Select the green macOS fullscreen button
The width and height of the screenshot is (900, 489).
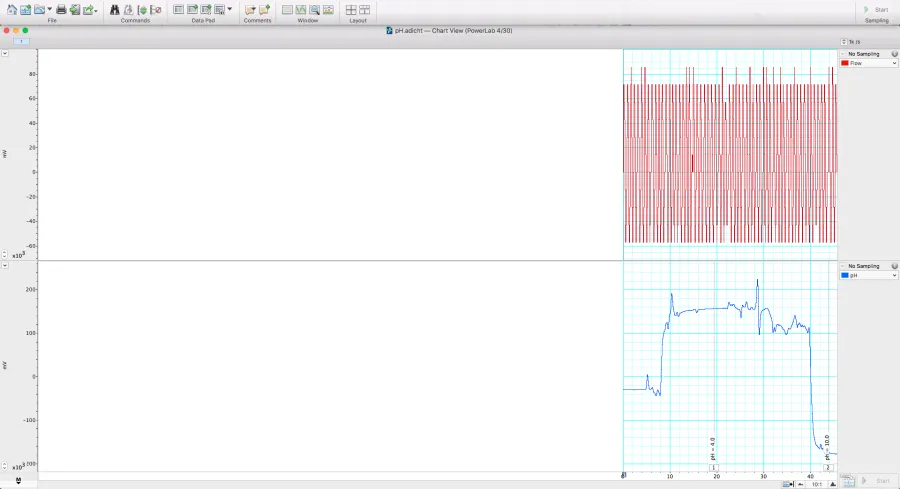coord(26,30)
